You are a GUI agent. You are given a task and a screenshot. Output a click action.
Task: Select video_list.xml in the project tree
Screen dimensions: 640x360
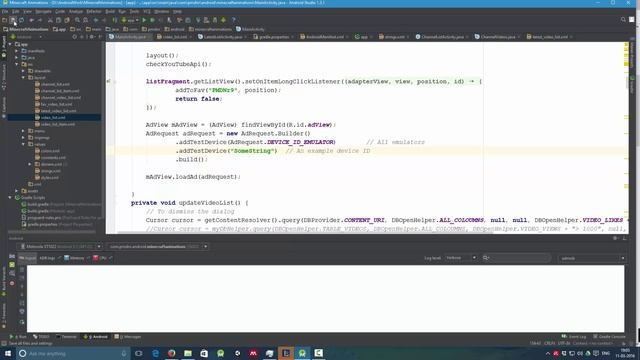53,118
